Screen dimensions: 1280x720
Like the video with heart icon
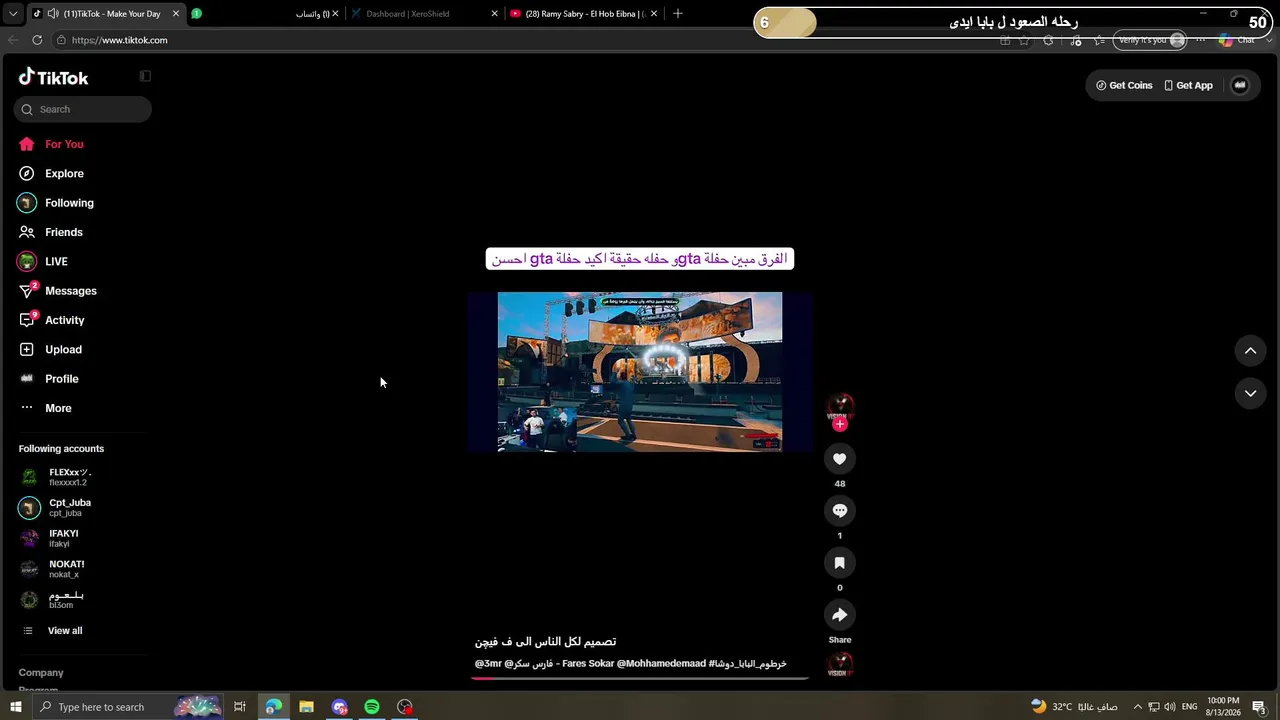point(840,459)
